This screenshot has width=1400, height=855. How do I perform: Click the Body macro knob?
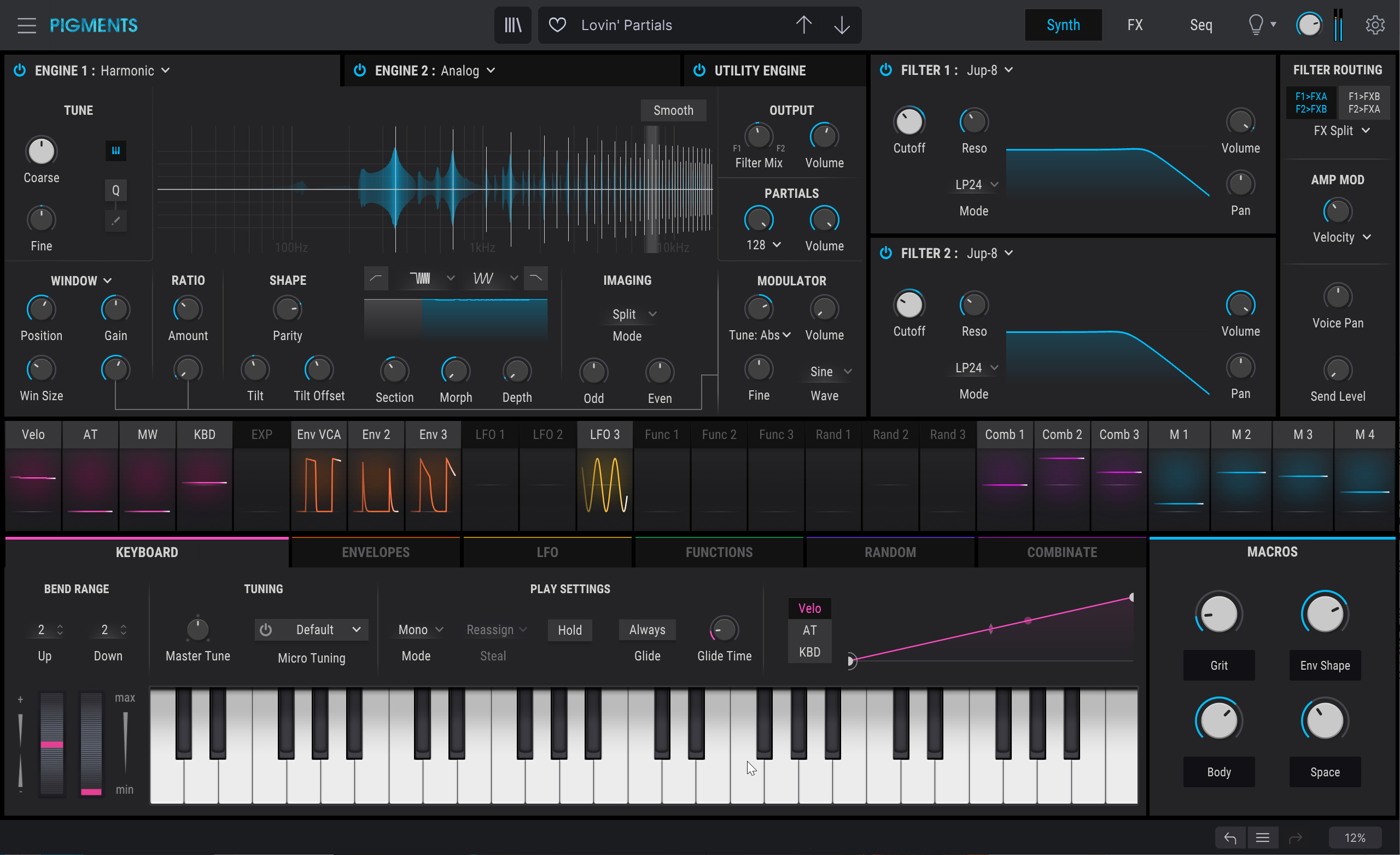tap(1219, 720)
